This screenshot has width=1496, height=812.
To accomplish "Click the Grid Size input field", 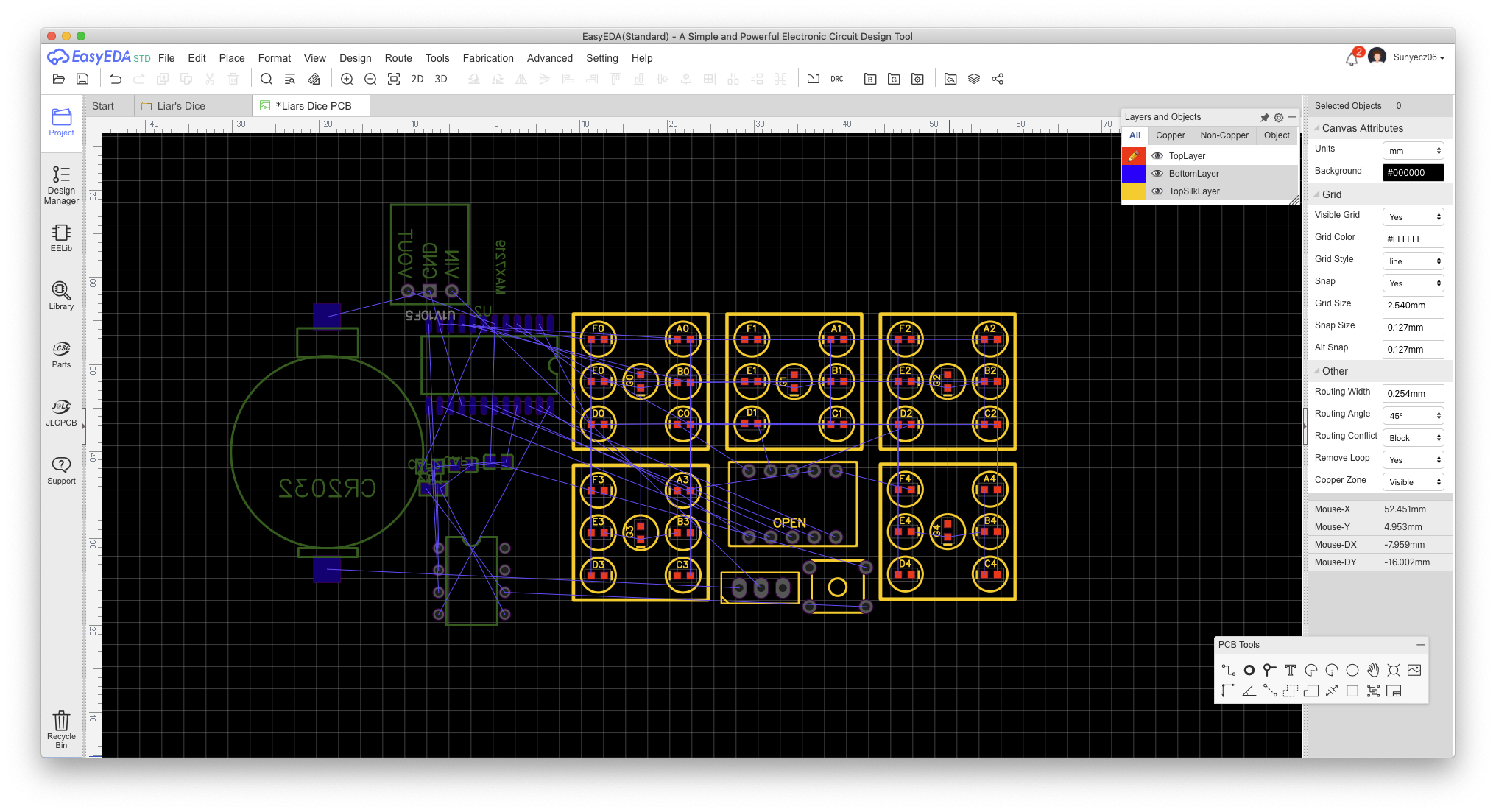I will click(1413, 306).
